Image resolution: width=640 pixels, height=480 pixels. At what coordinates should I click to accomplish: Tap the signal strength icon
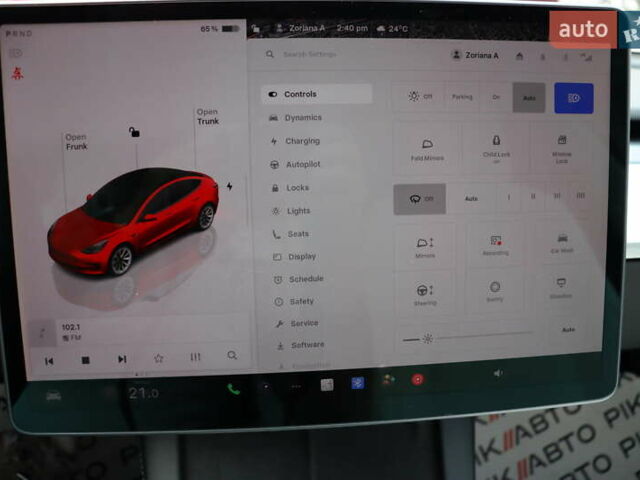pyautogui.click(x=587, y=58)
